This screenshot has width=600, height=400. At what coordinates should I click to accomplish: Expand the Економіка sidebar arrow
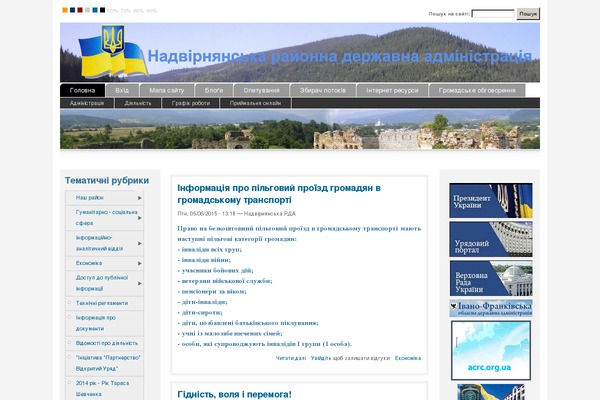click(140, 263)
